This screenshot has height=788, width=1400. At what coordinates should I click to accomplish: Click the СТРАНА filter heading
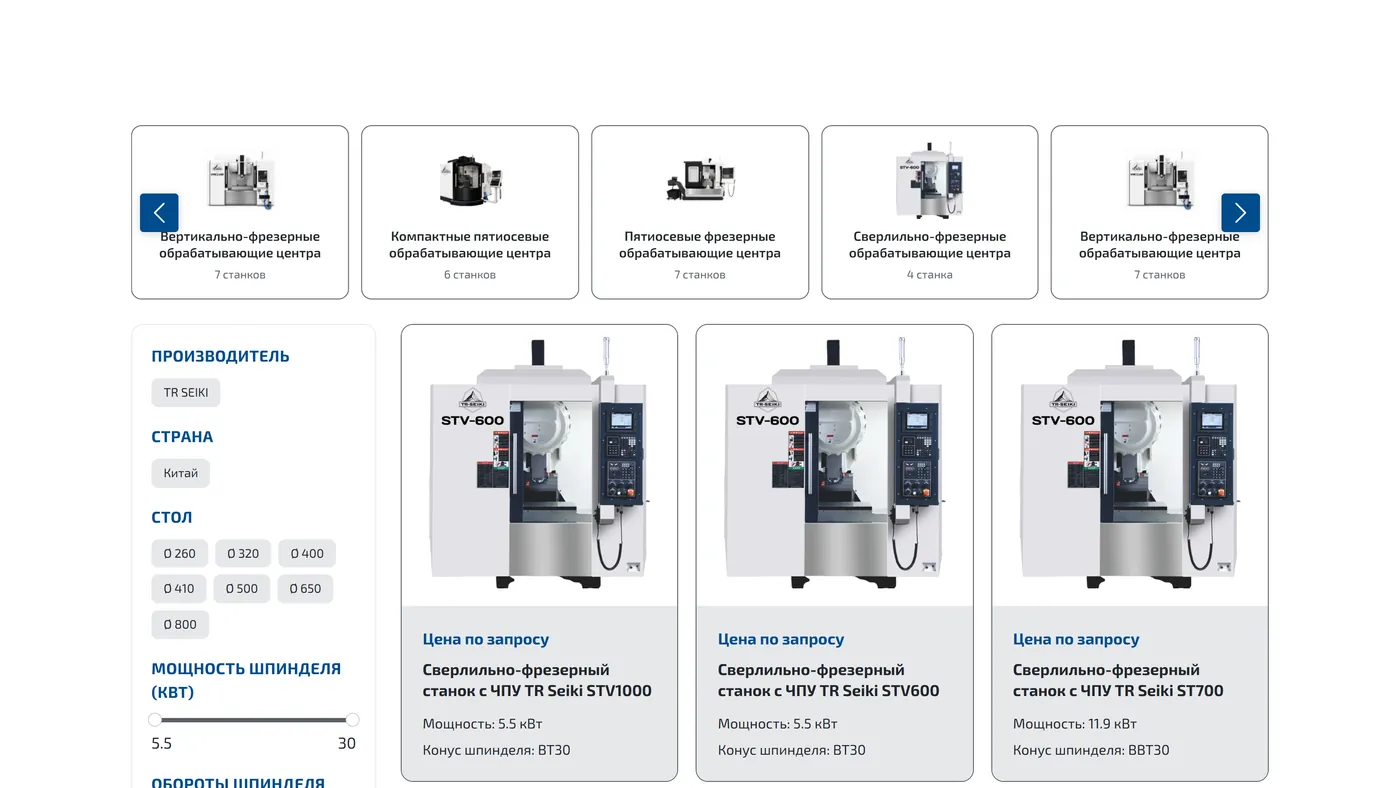click(x=182, y=437)
